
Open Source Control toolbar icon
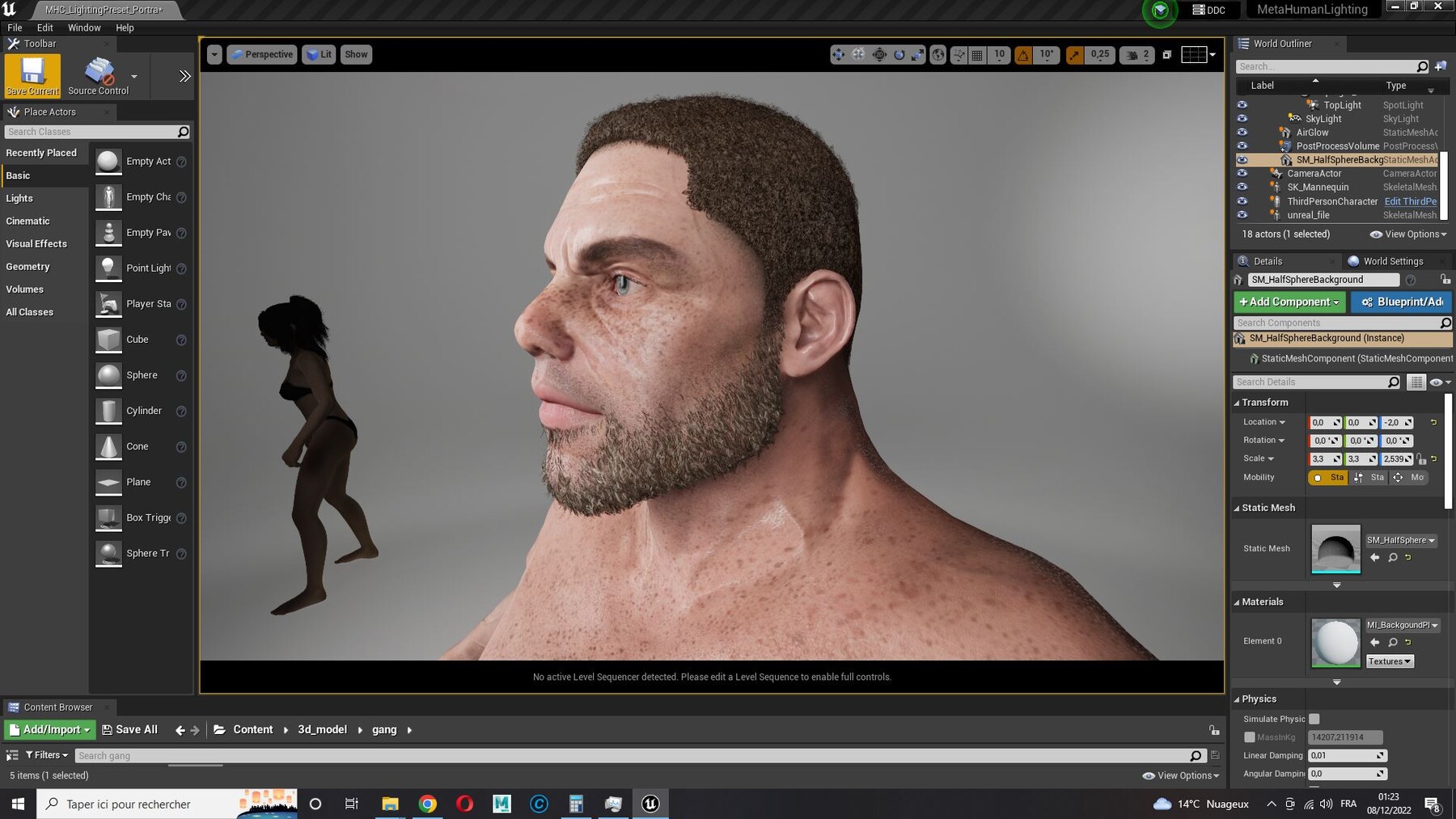coord(99,75)
